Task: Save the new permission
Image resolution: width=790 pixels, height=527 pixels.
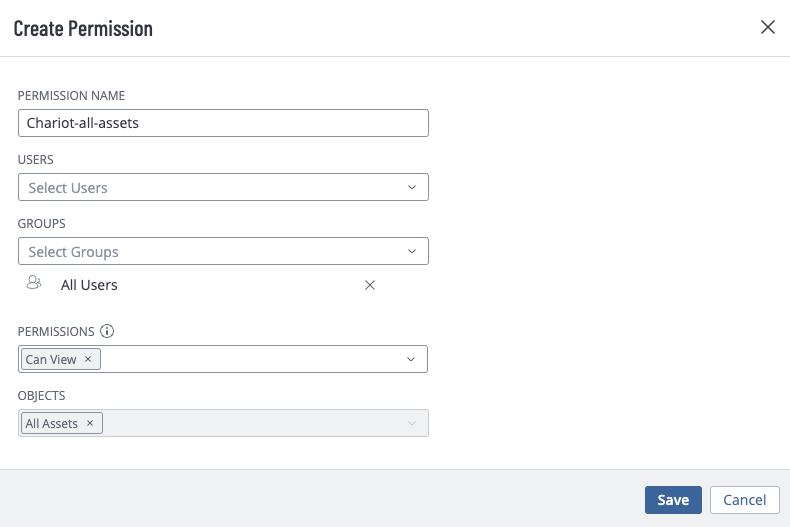Action: point(673,500)
